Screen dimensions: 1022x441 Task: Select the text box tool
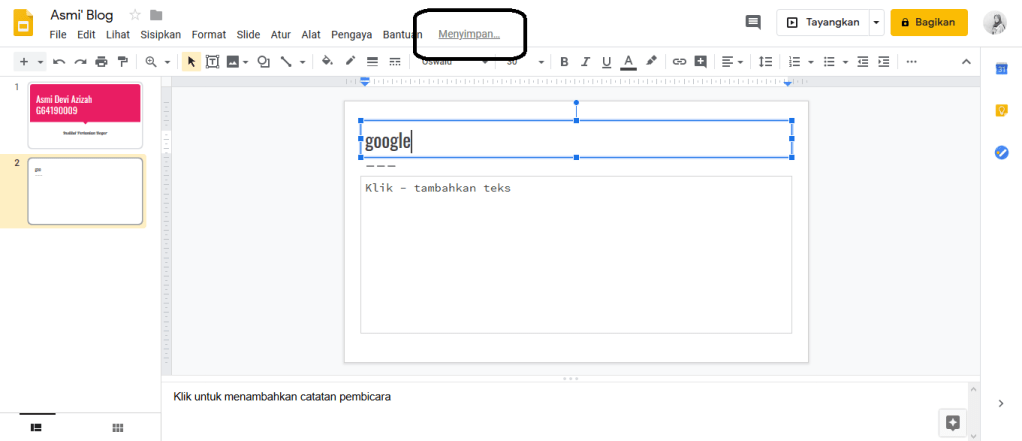click(212, 62)
